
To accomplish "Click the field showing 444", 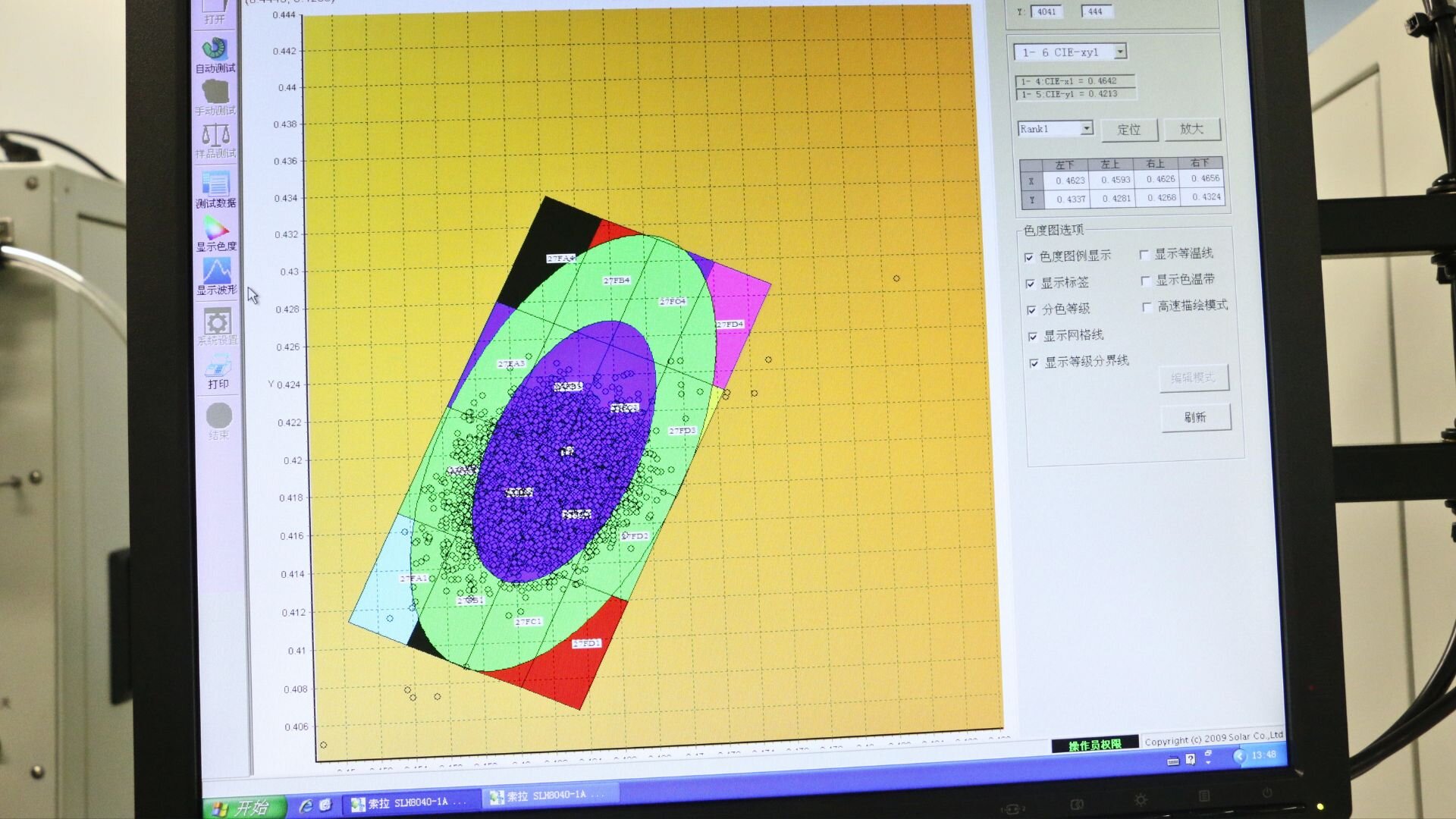I will [x=1097, y=11].
